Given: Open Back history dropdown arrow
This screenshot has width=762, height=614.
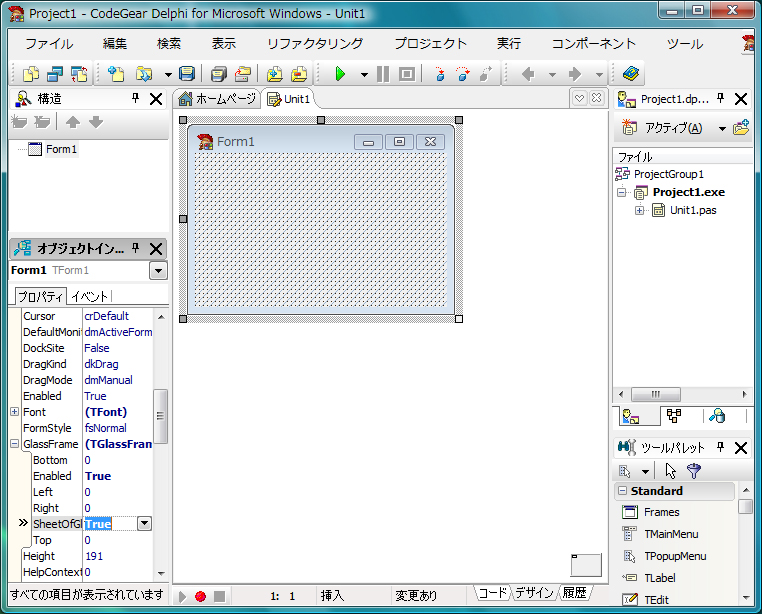Looking at the screenshot, I should point(552,75).
